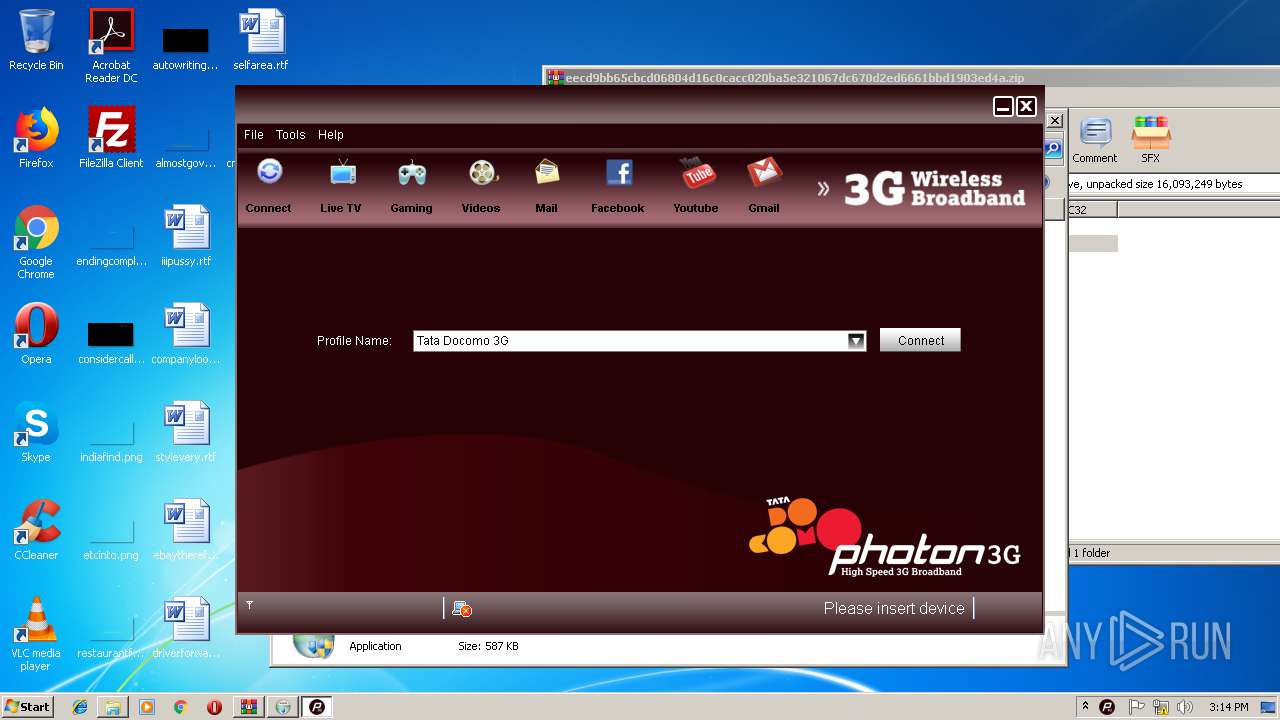This screenshot has height=720, width=1280.
Task: Click the clock showing 3:14 PM
Action: coord(1228,707)
